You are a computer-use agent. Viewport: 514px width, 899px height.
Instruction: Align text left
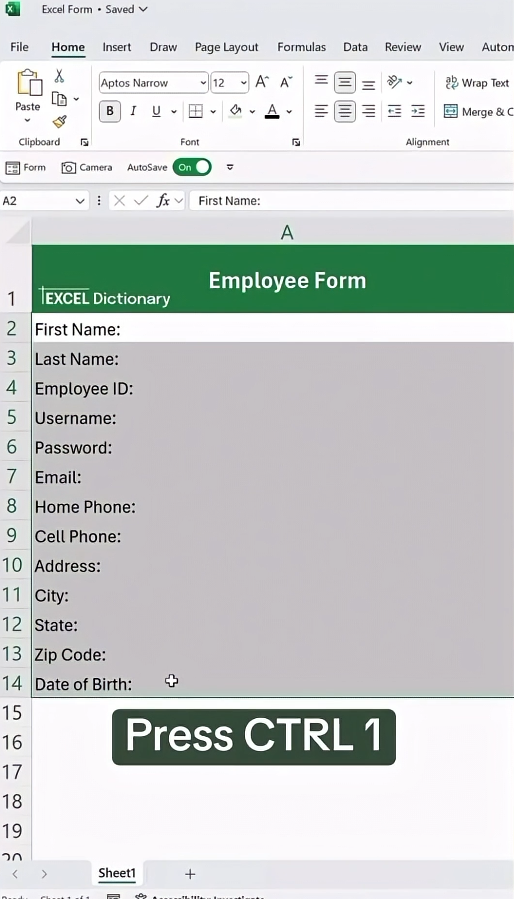(x=321, y=111)
